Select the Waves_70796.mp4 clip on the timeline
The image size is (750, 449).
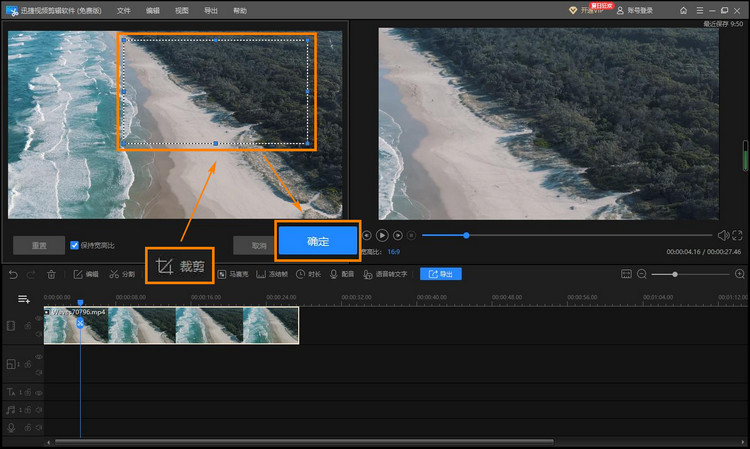pos(171,325)
